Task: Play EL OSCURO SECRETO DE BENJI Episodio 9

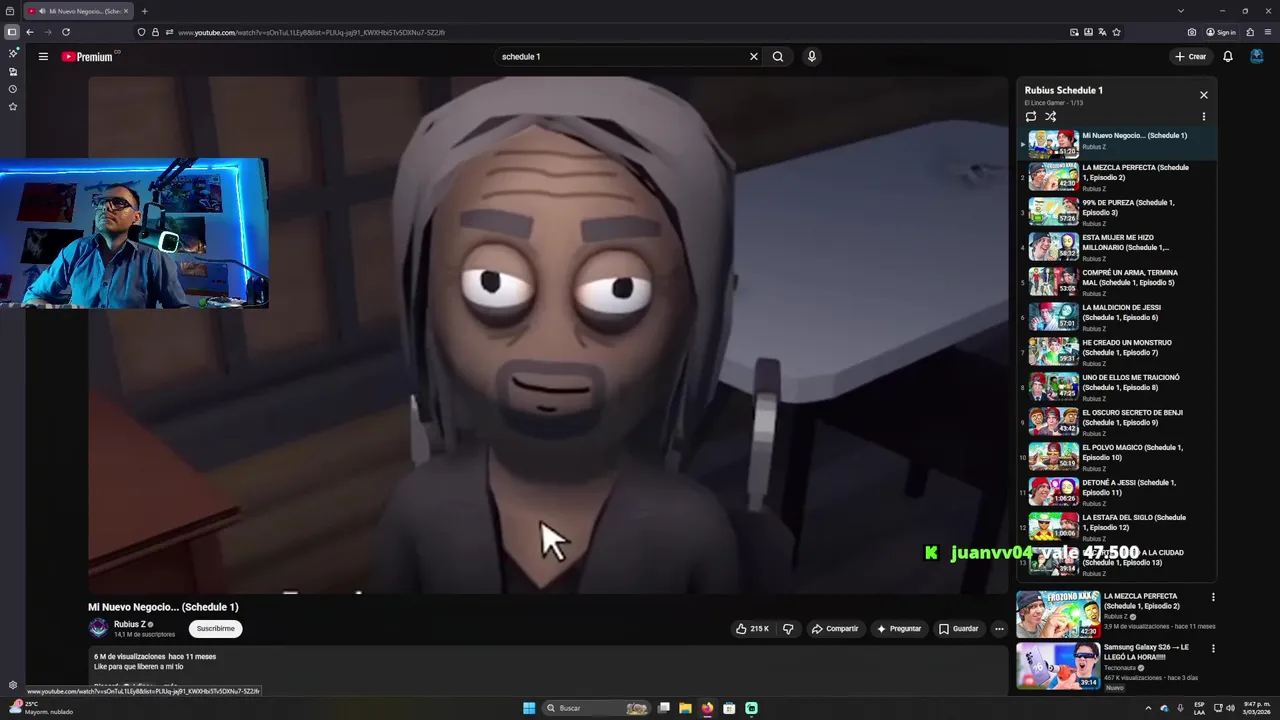Action: point(1118,422)
